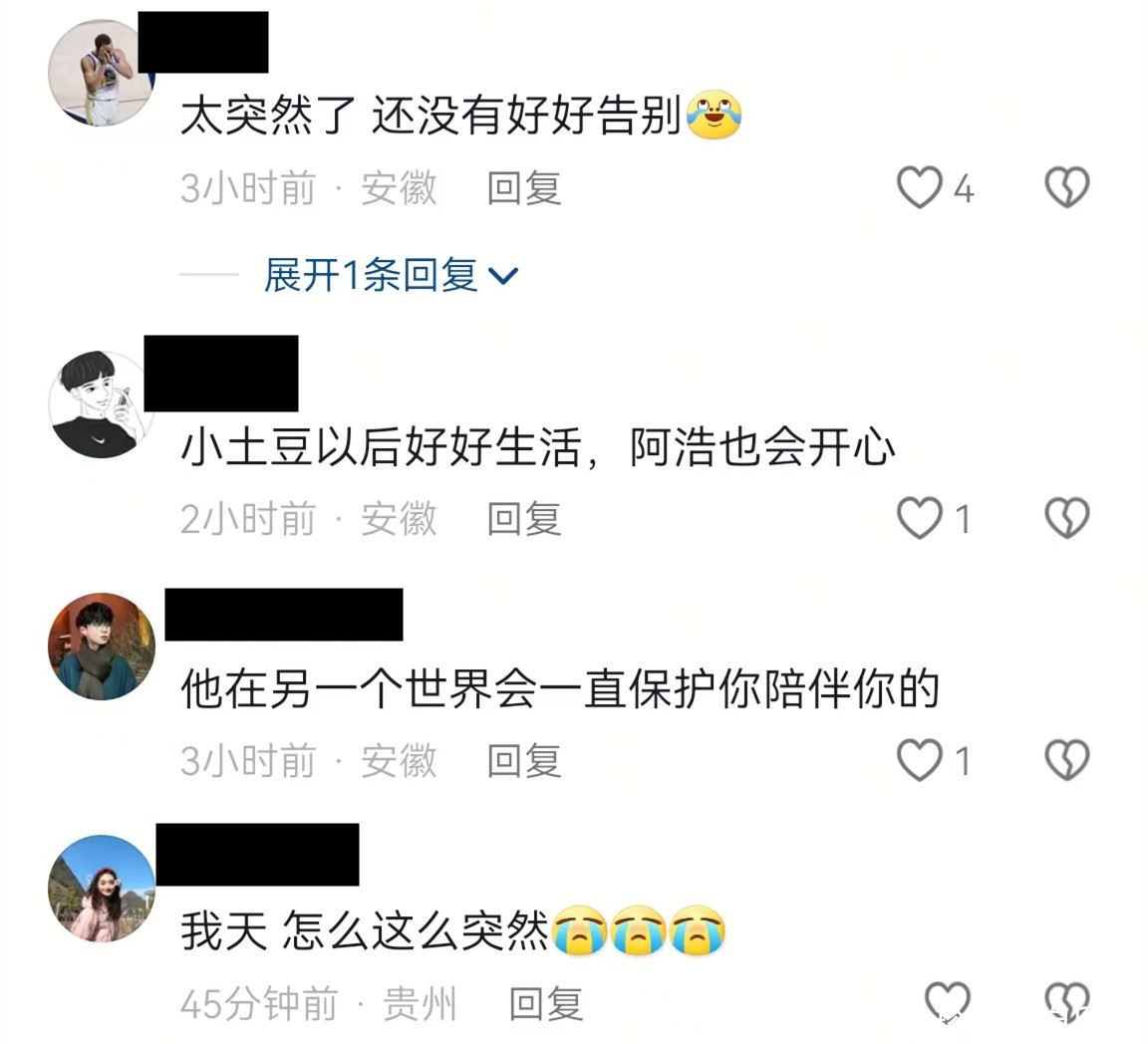Like the 我天怎么这么突然 comment
The image size is (1148, 1044).
pos(948,1001)
